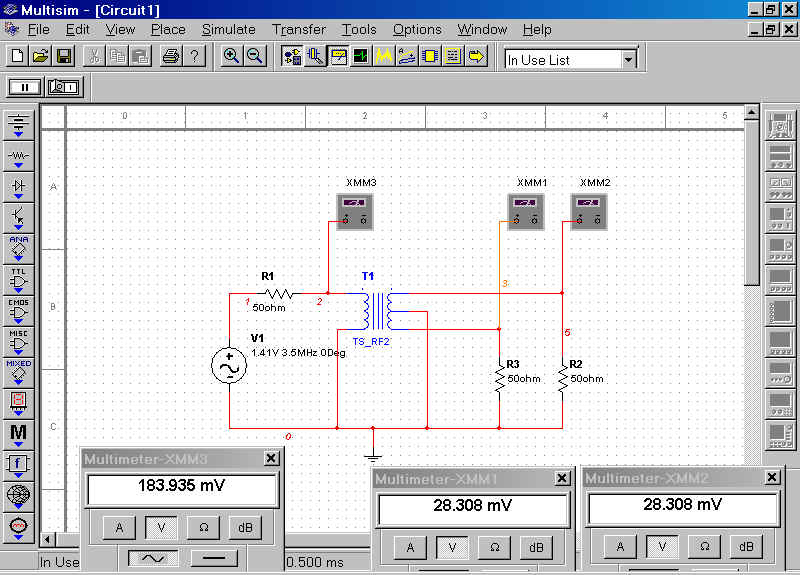This screenshot has height=575, width=800.
Task: Select the Diodes component group
Action: [x=19, y=186]
